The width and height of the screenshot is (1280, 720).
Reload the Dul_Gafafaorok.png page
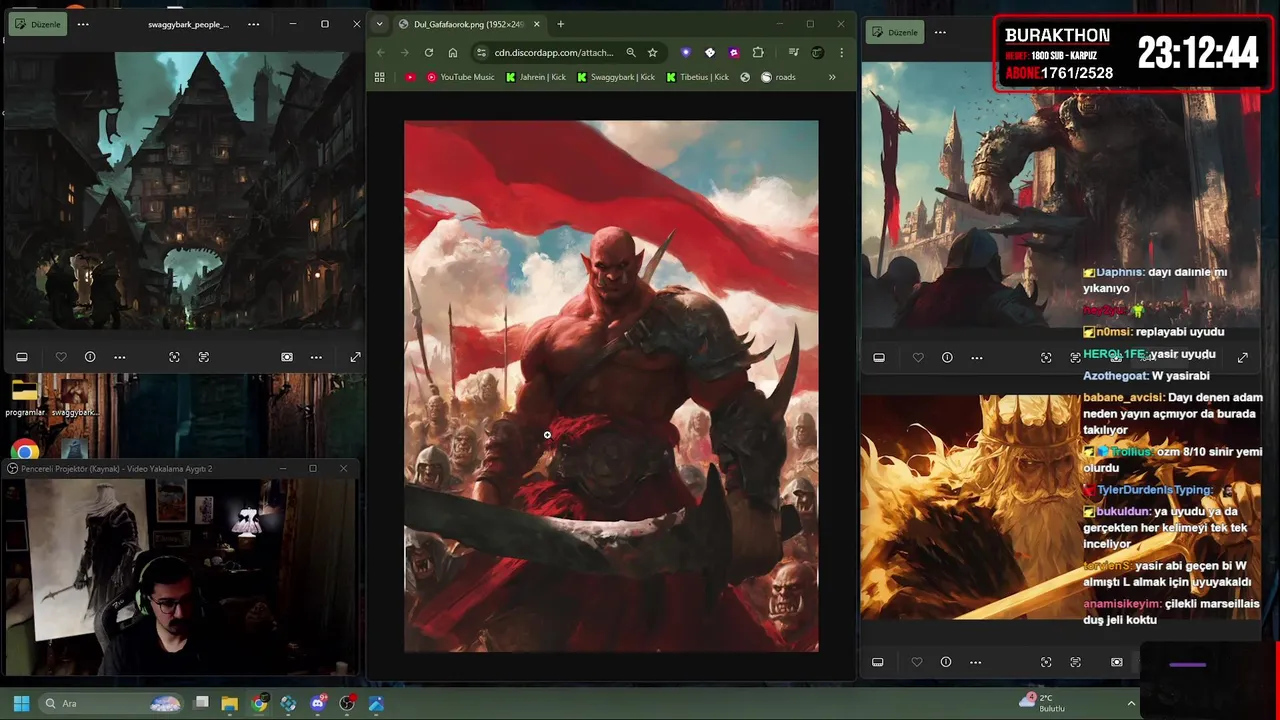tap(429, 52)
